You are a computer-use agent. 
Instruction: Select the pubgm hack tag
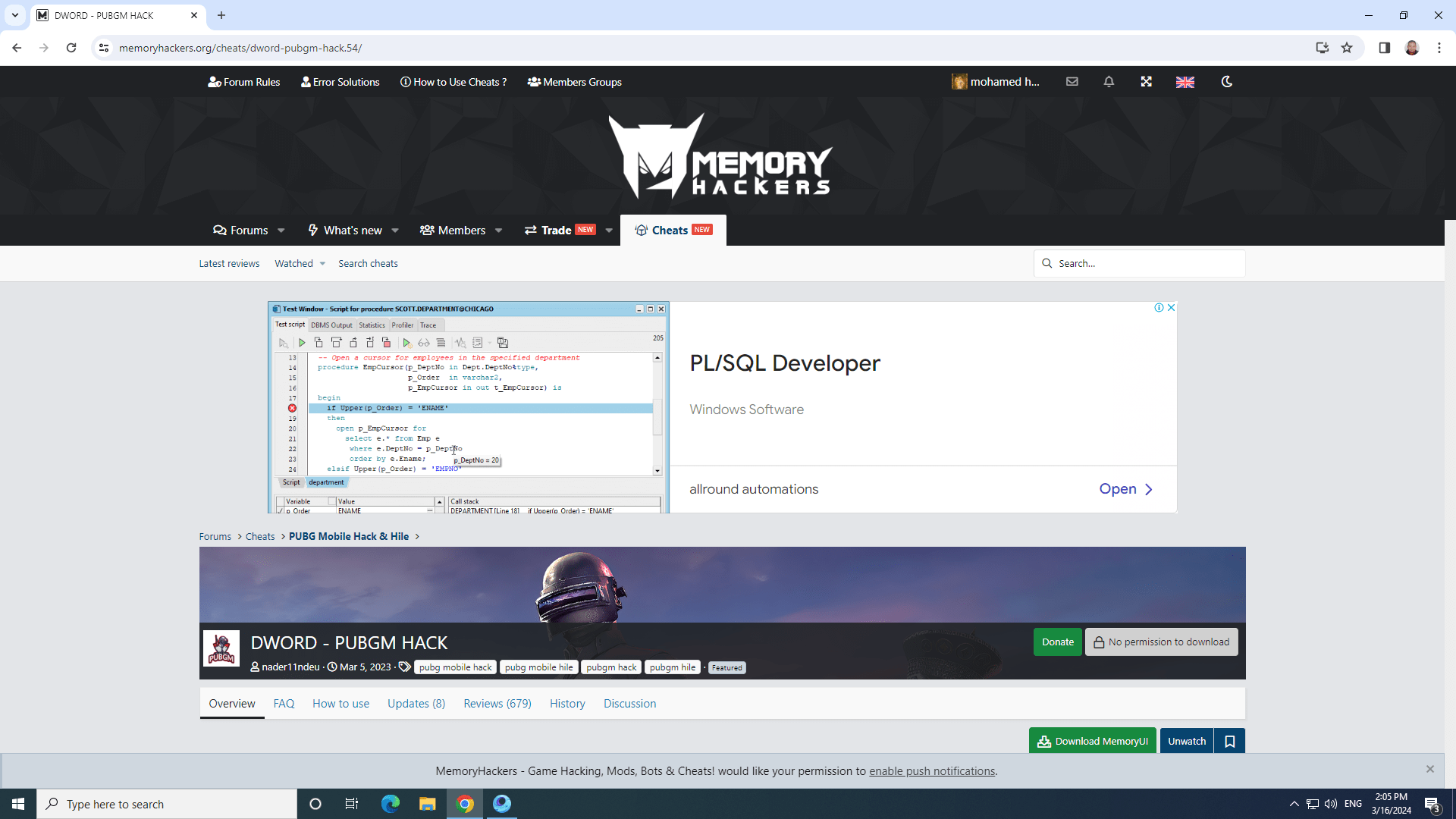point(611,667)
